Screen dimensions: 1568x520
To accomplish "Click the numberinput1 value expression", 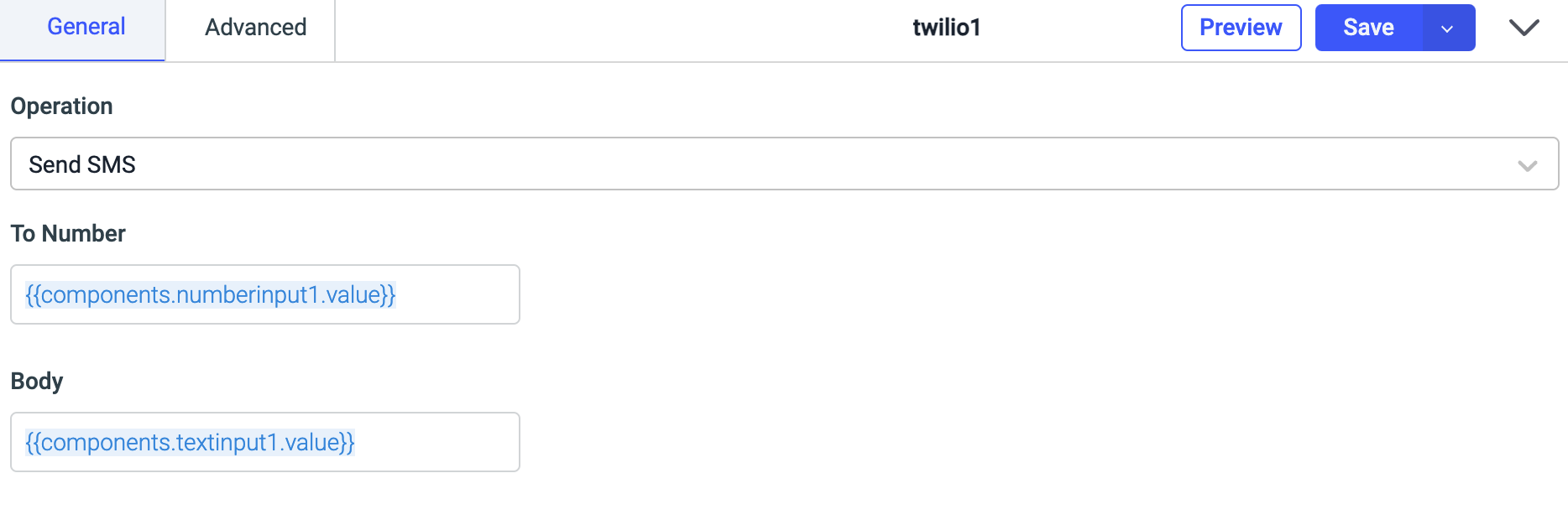I will [210, 295].
